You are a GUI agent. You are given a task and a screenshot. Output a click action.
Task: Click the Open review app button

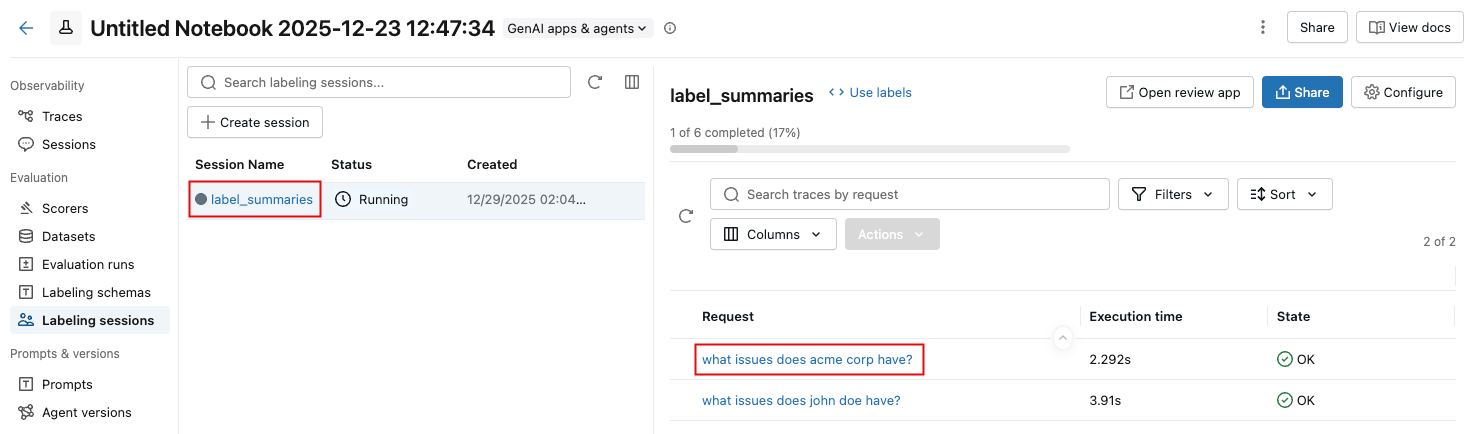pos(1180,92)
